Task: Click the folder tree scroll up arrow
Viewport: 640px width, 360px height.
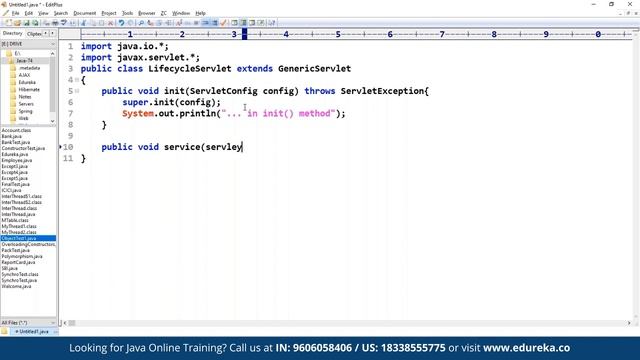Action: (x=53, y=53)
